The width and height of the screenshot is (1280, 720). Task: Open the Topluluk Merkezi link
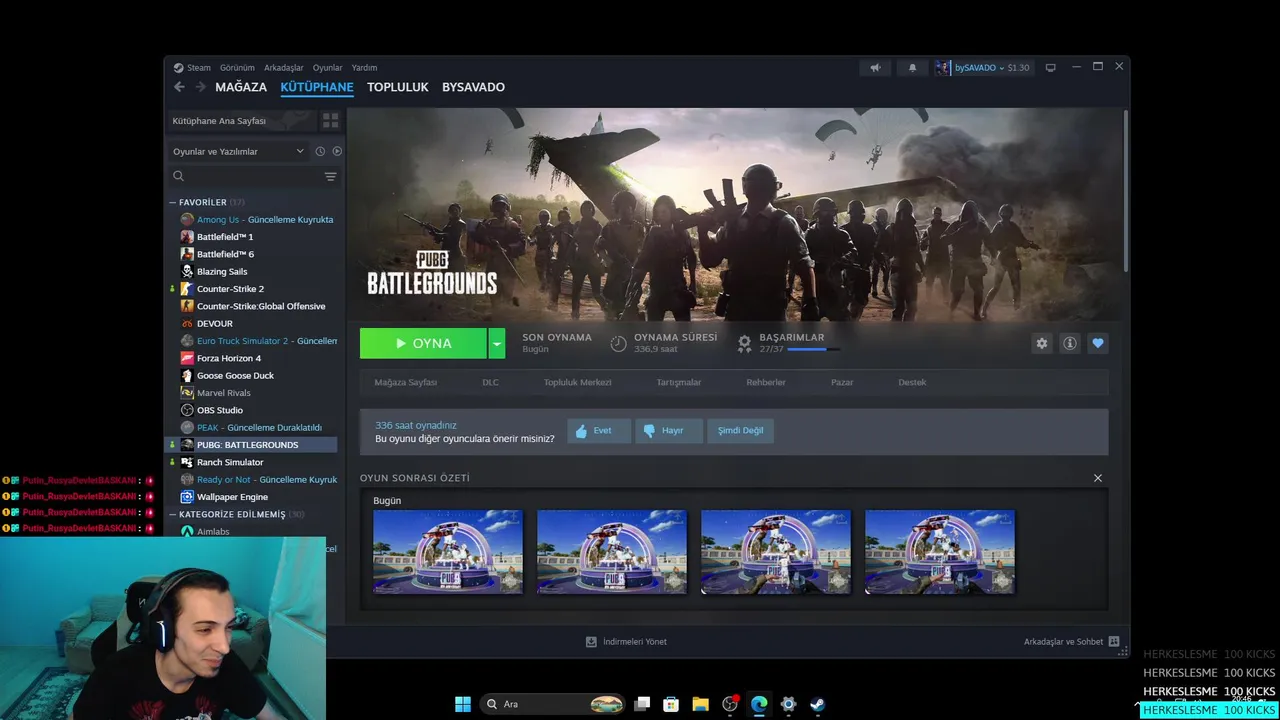[x=577, y=382]
